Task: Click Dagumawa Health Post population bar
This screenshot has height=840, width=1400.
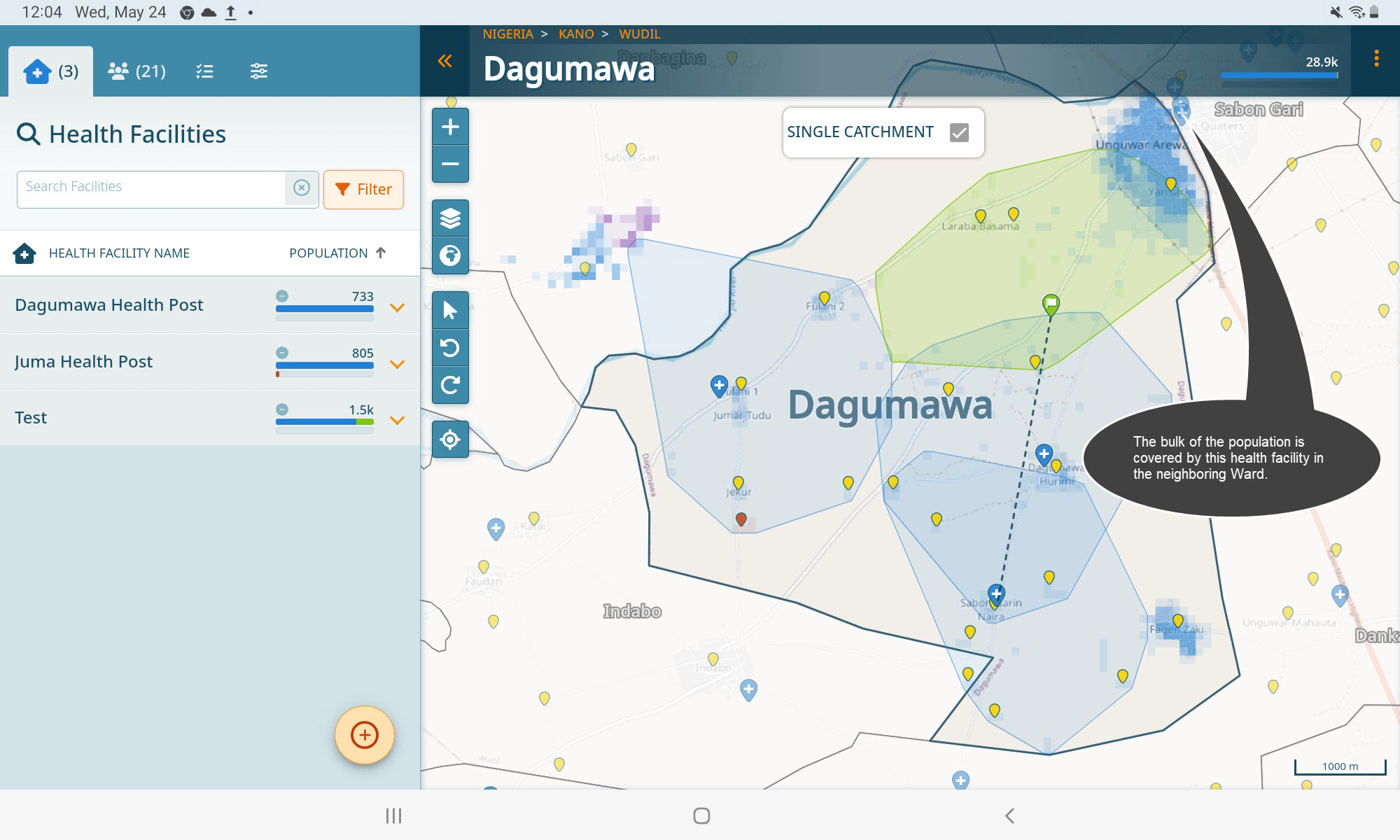Action: [325, 309]
